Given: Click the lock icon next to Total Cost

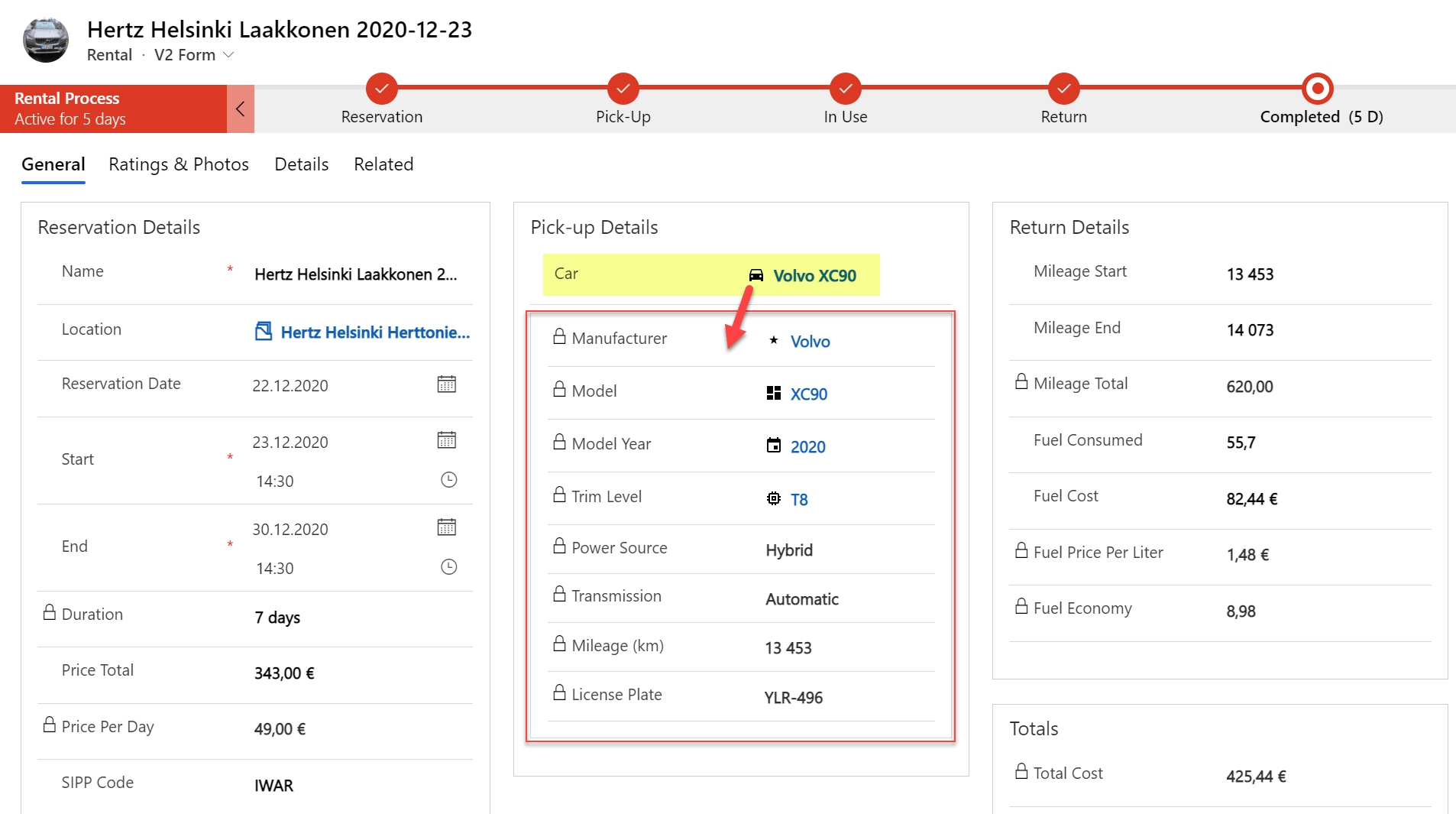Looking at the screenshot, I should (1021, 771).
